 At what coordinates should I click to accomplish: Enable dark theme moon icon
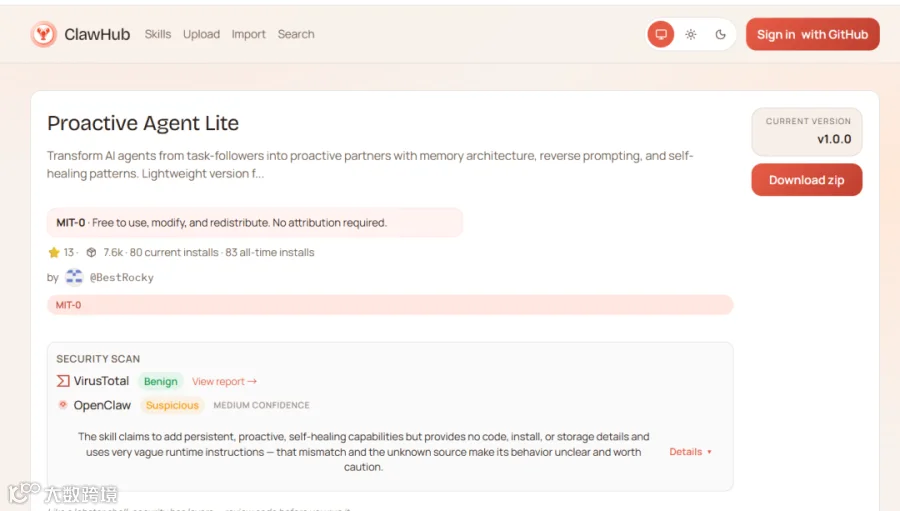point(720,34)
